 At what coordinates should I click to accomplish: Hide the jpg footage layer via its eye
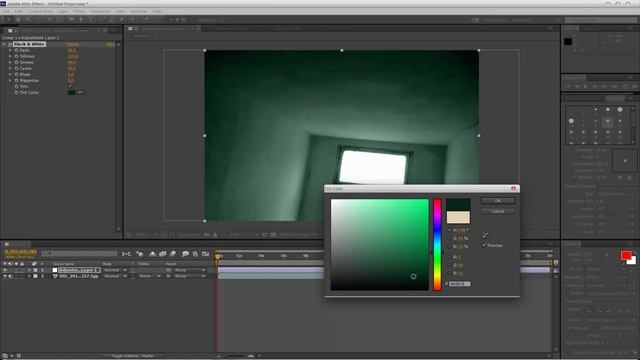5,276
